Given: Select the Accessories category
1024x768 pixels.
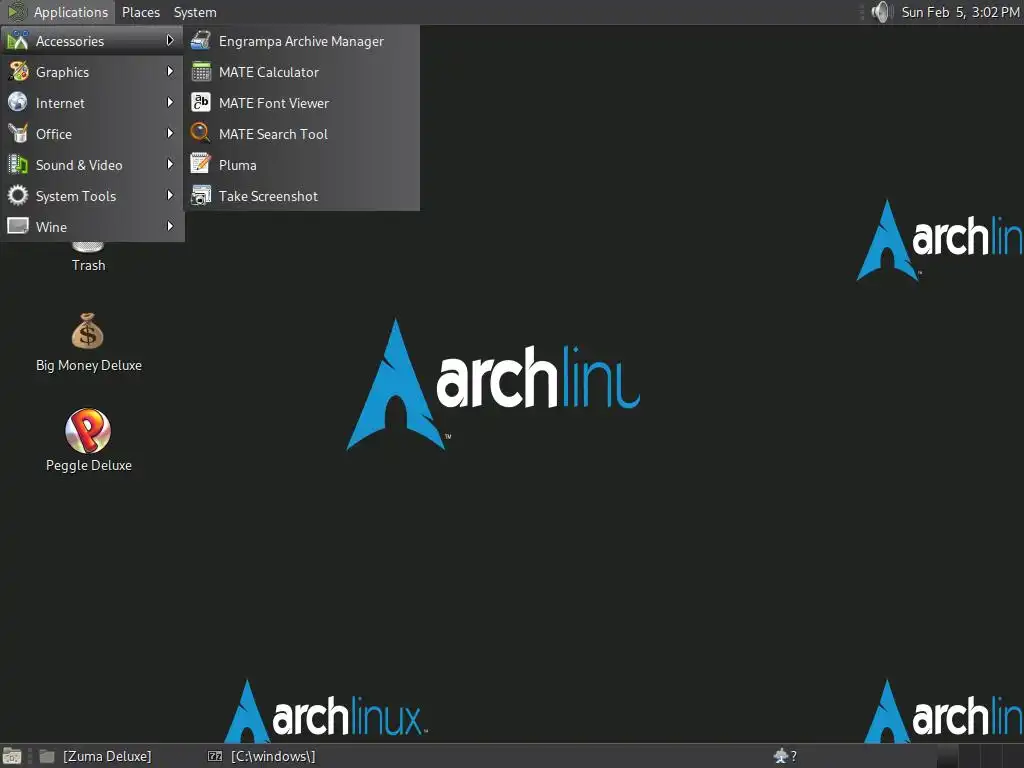Looking at the screenshot, I should tap(92, 40).
